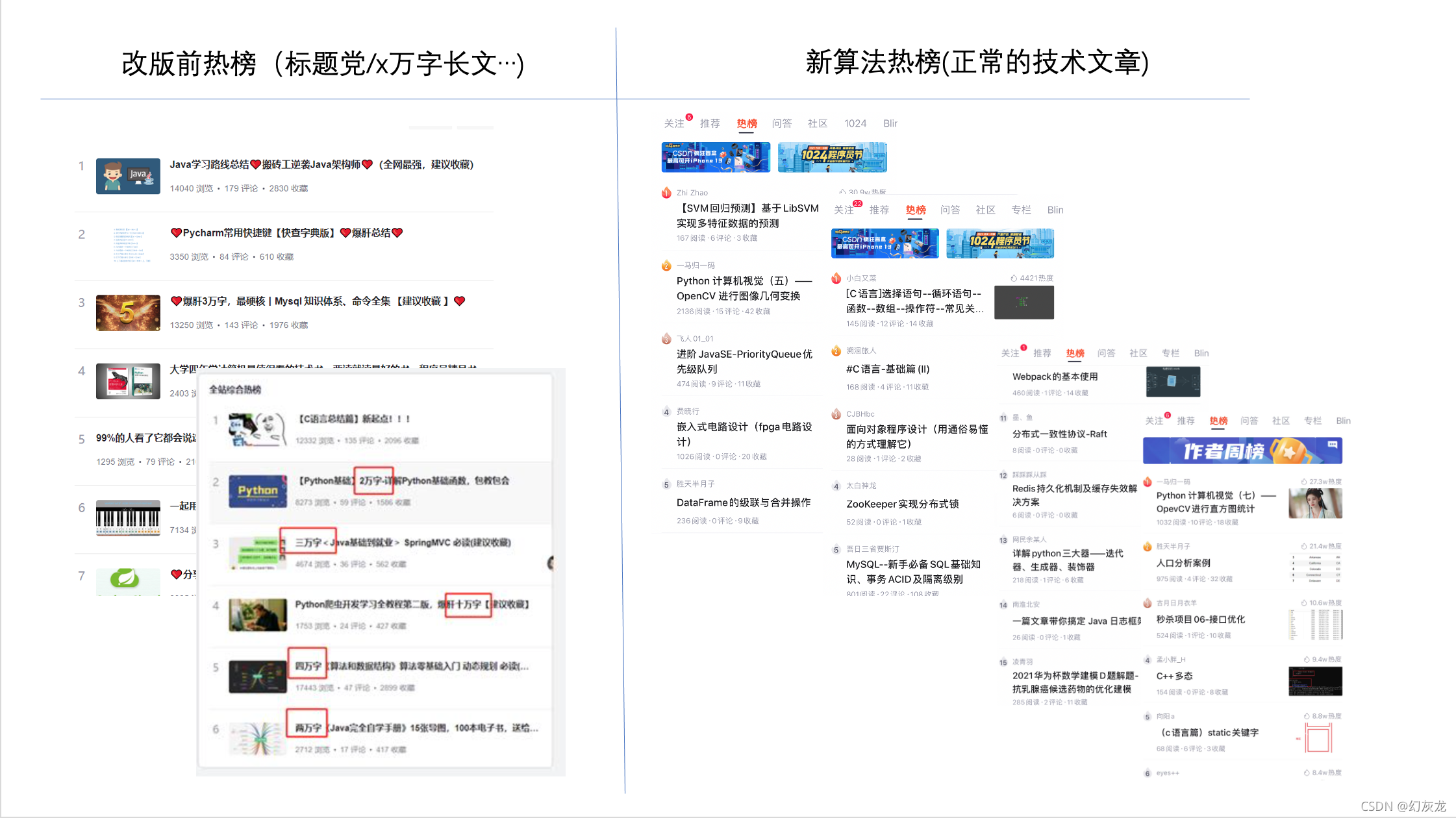Click dark code thumbnail beside C++多态
This screenshot has height=818, width=1456.
[x=1315, y=681]
